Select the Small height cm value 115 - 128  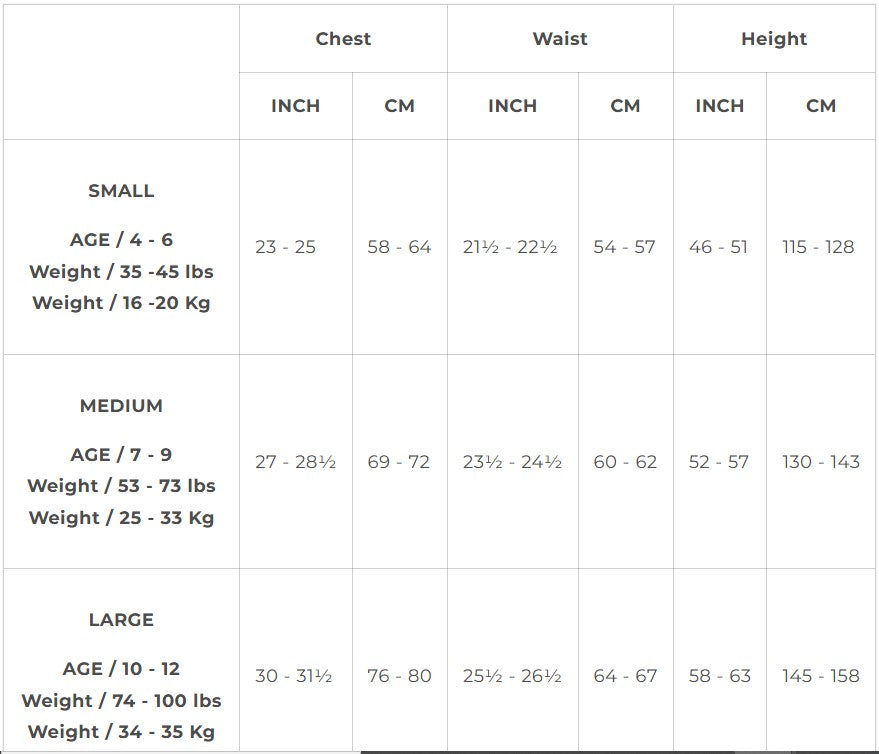pyautogui.click(x=818, y=247)
